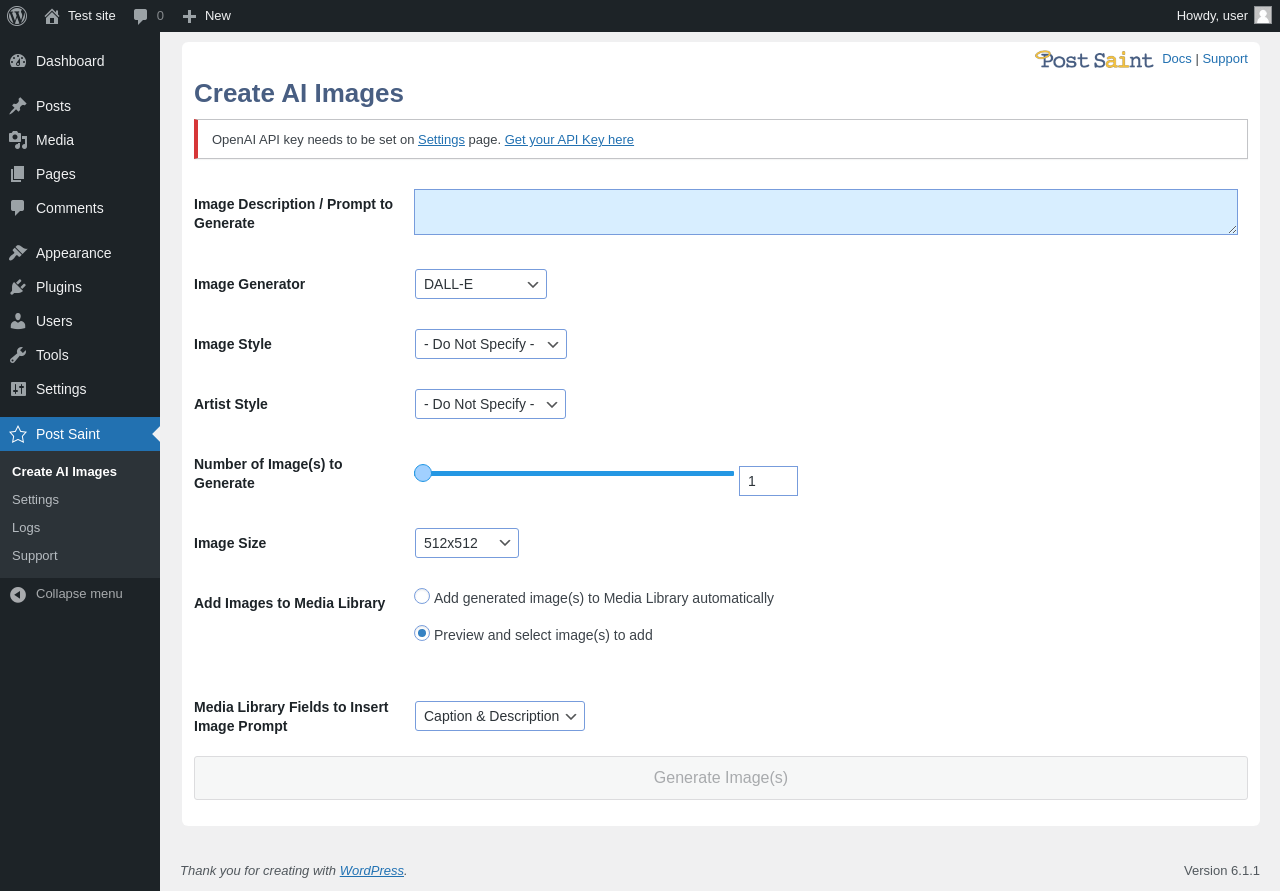Click Get your API Key here link
Image resolution: width=1280 pixels, height=891 pixels.
tap(569, 139)
